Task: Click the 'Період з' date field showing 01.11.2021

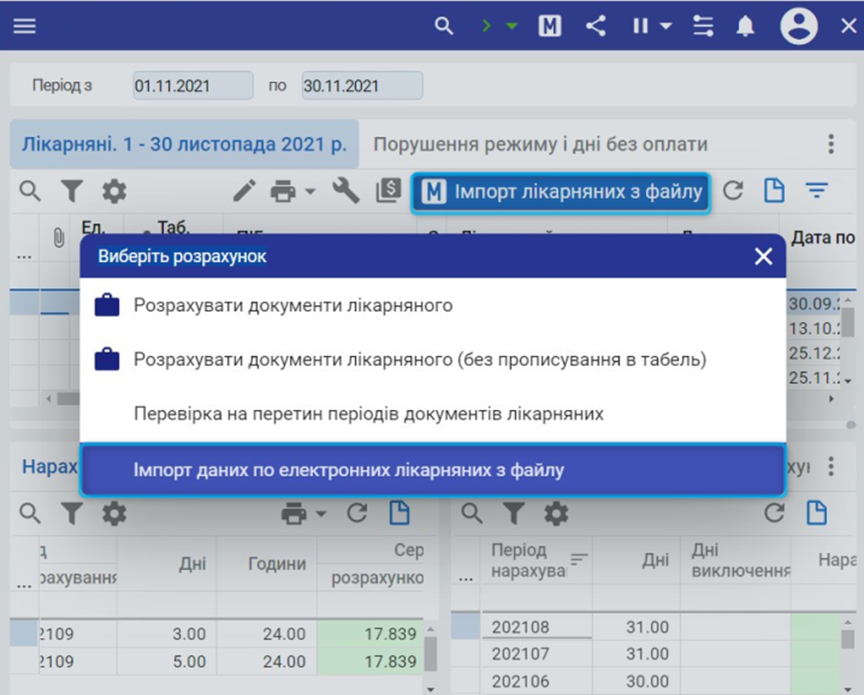Action: pyautogui.click(x=192, y=85)
